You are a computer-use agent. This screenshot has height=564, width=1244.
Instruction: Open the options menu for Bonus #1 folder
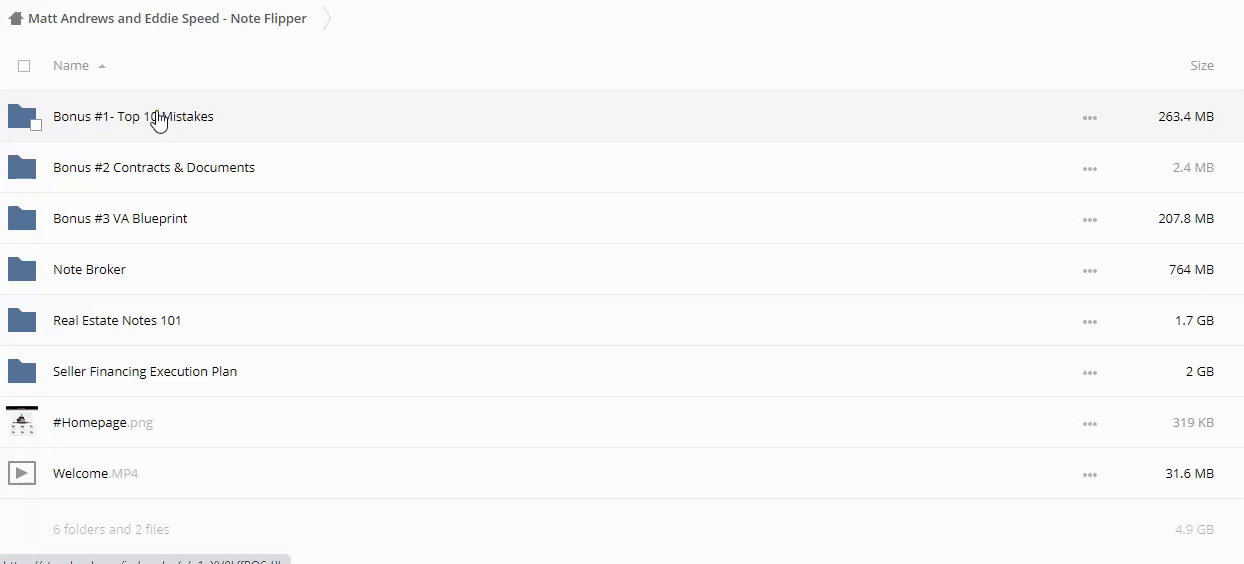(x=1089, y=118)
